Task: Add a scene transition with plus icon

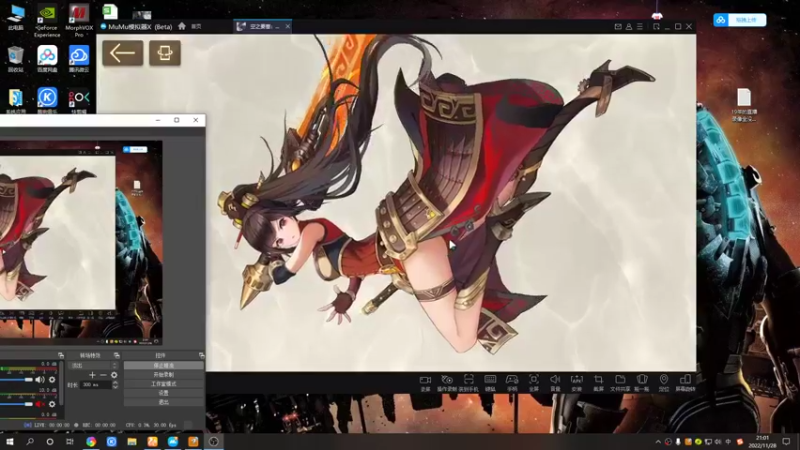Action: click(92, 375)
